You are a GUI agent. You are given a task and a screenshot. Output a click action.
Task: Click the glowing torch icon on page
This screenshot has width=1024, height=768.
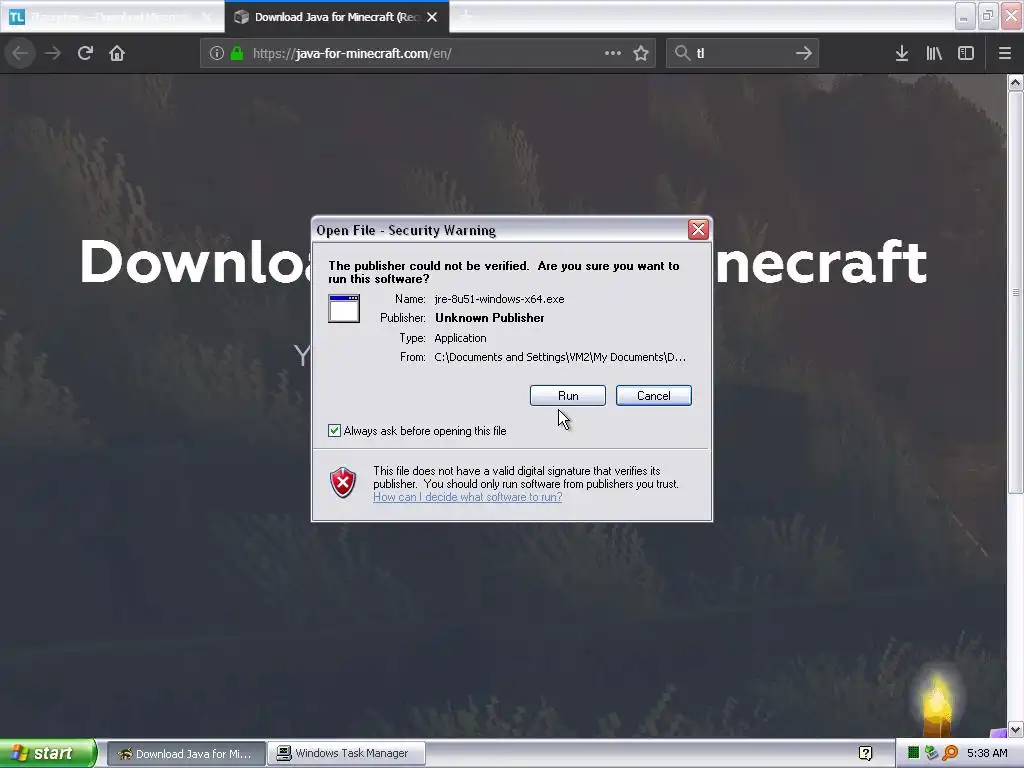point(937,707)
